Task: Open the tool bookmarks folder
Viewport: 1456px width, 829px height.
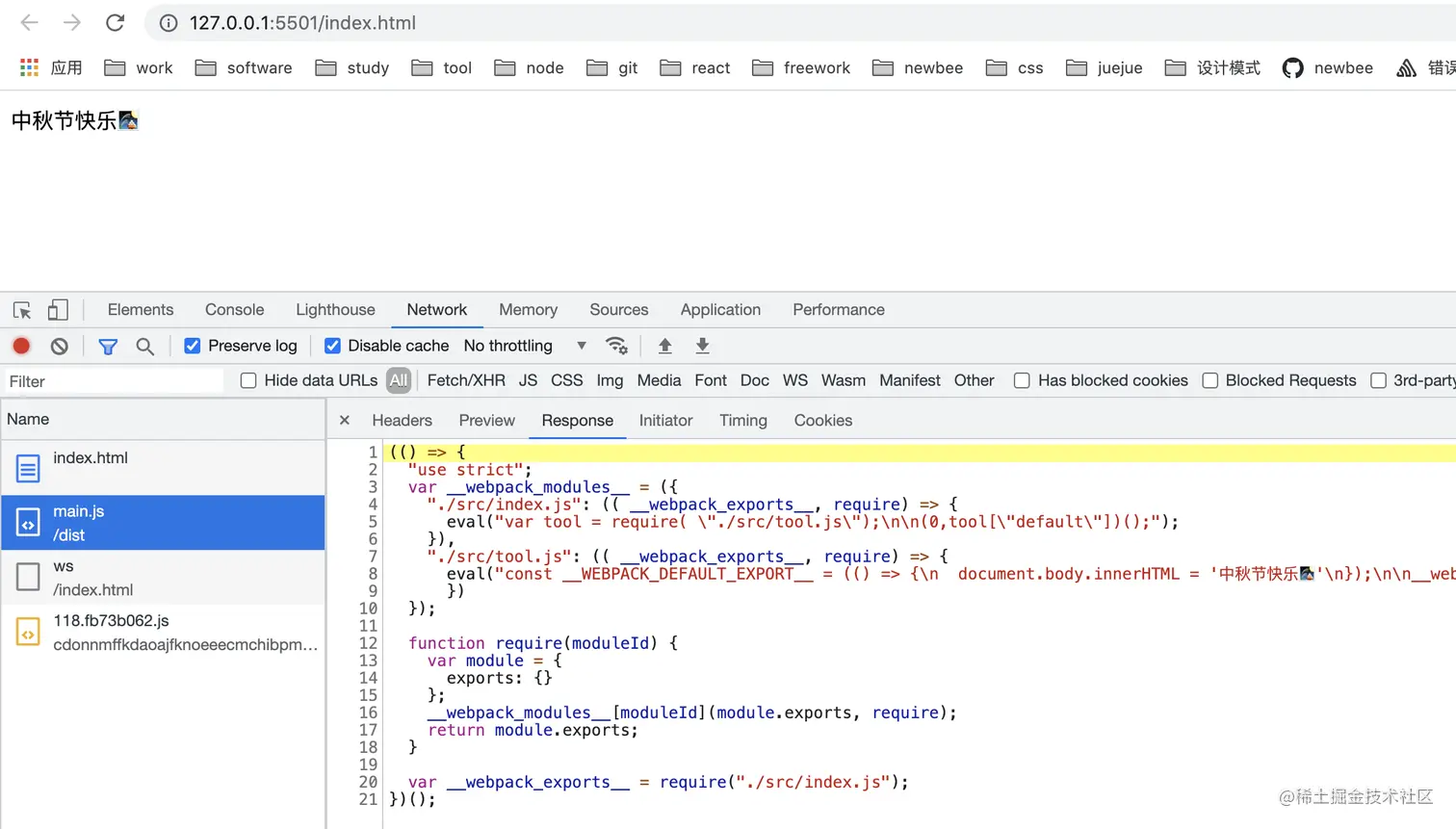Action: [442, 67]
